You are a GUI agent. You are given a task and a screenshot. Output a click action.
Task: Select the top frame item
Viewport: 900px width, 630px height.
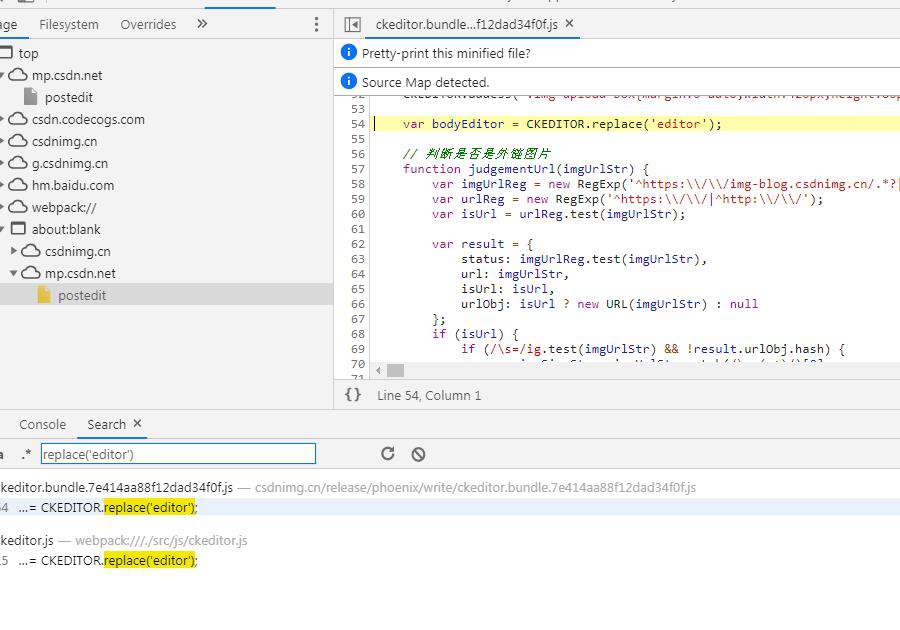(x=28, y=53)
